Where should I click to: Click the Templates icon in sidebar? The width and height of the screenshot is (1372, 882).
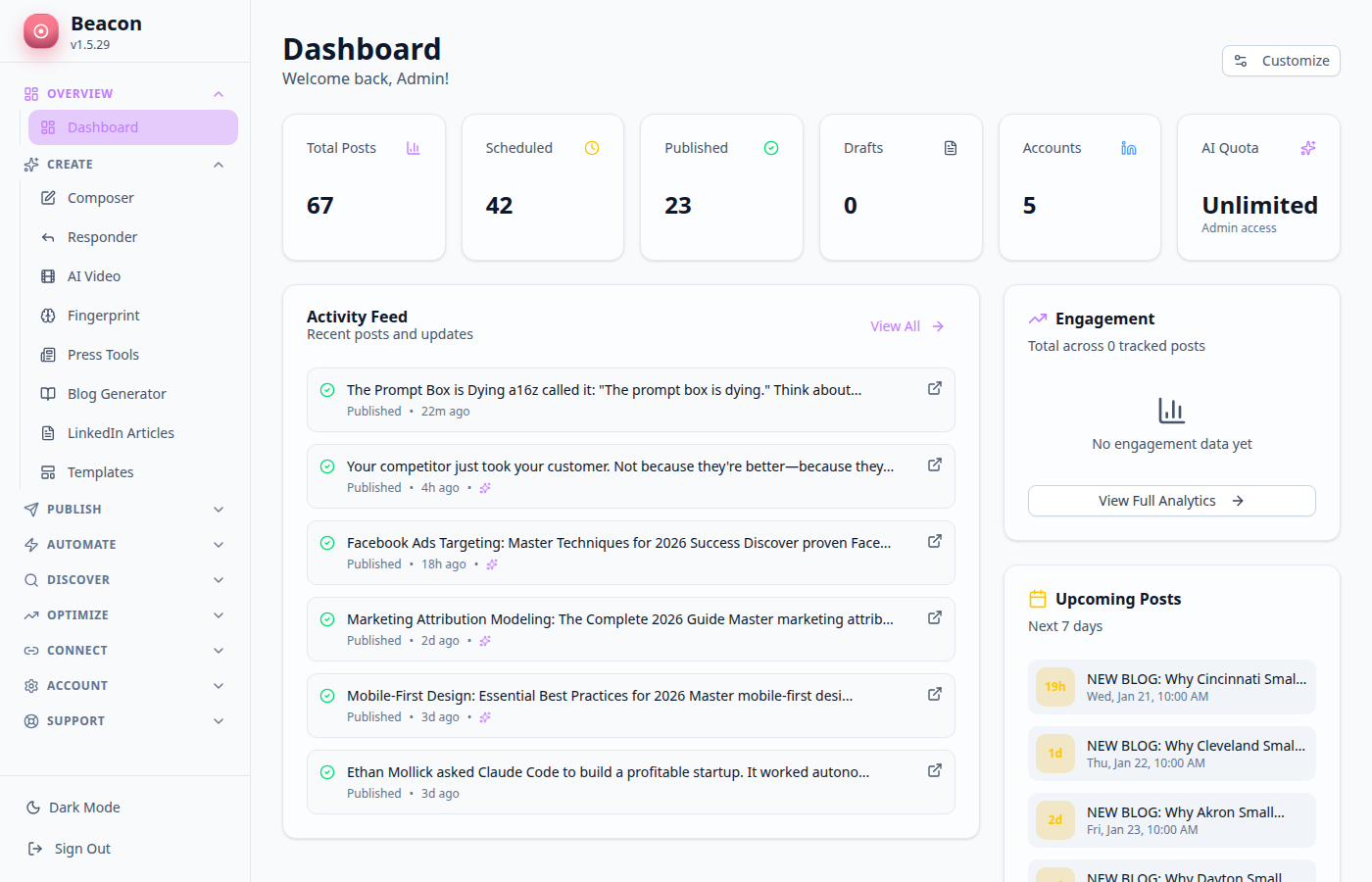[x=46, y=471]
